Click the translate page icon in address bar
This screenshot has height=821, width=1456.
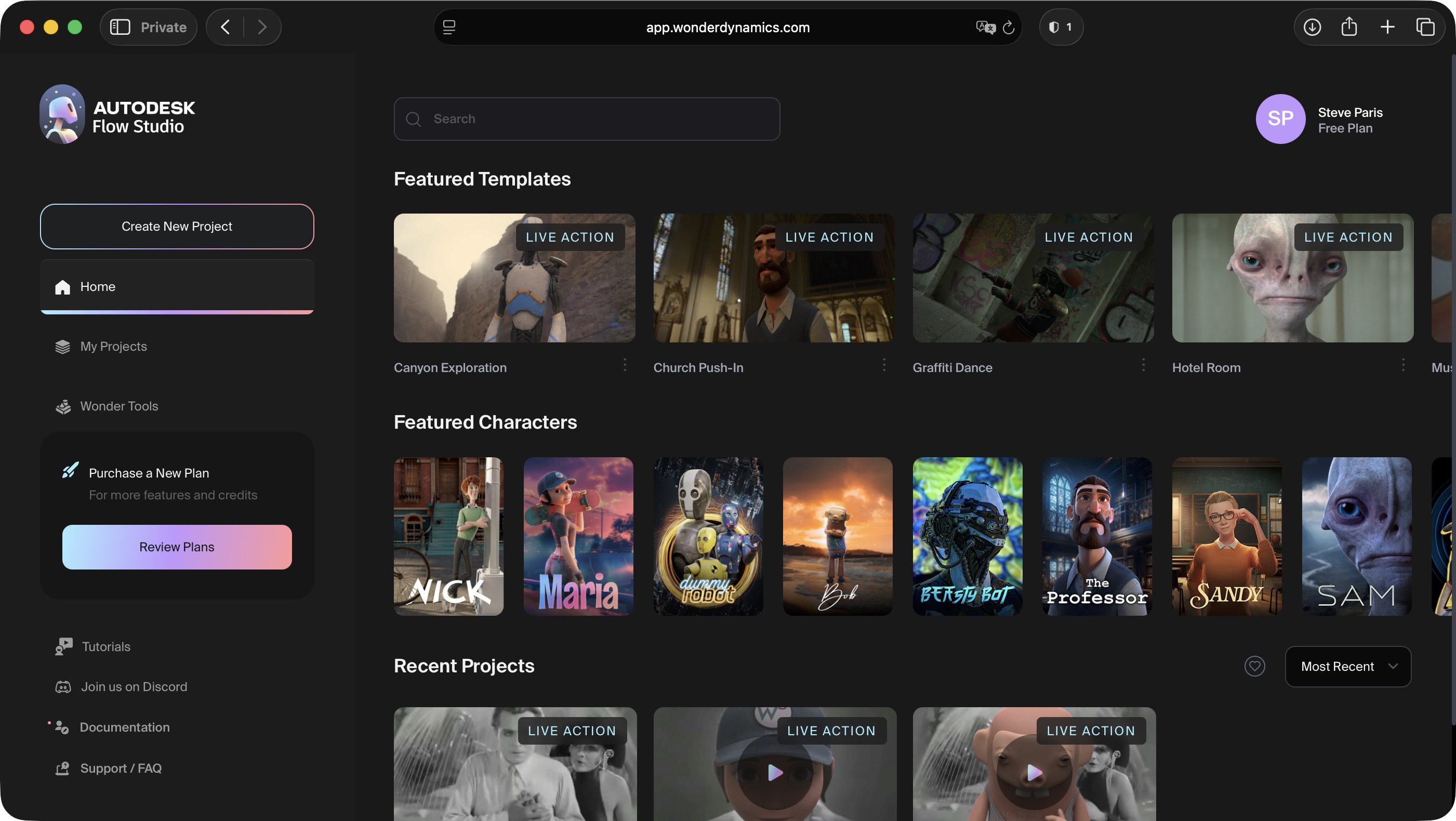click(x=985, y=27)
